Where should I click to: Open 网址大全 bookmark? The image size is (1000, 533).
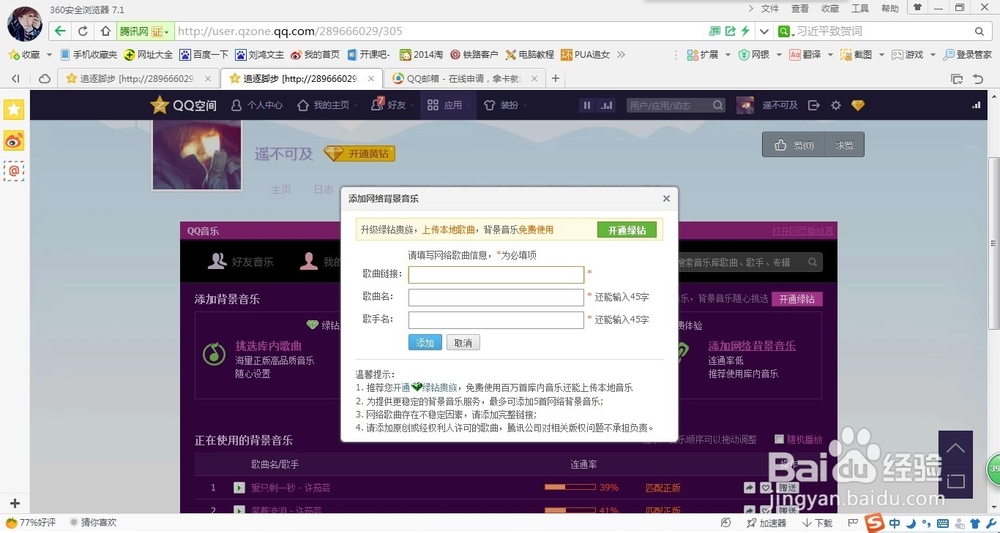(x=149, y=55)
